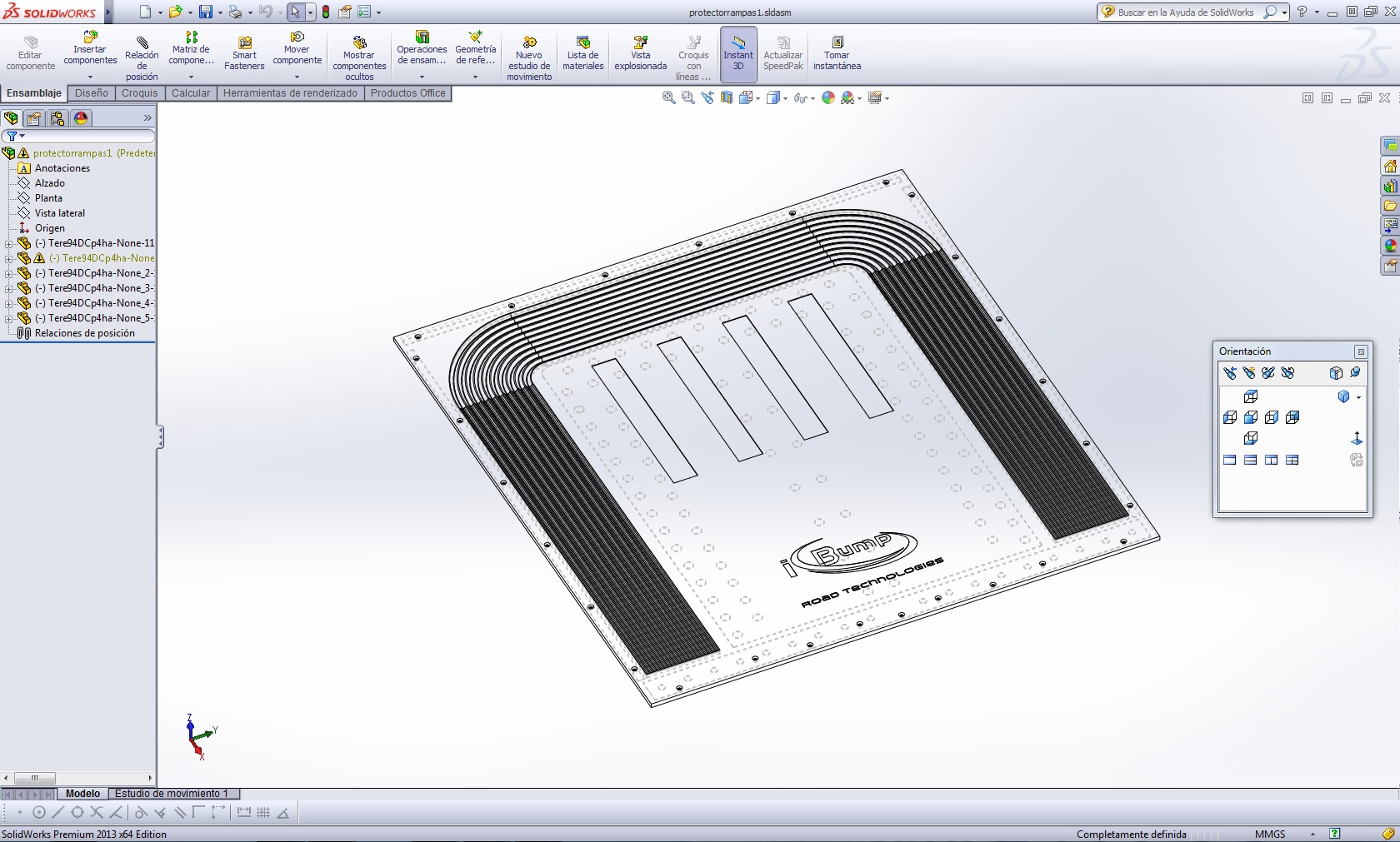Choose single viewport layout in Orientación
Screen dimensions: 1400x842
point(1230,460)
